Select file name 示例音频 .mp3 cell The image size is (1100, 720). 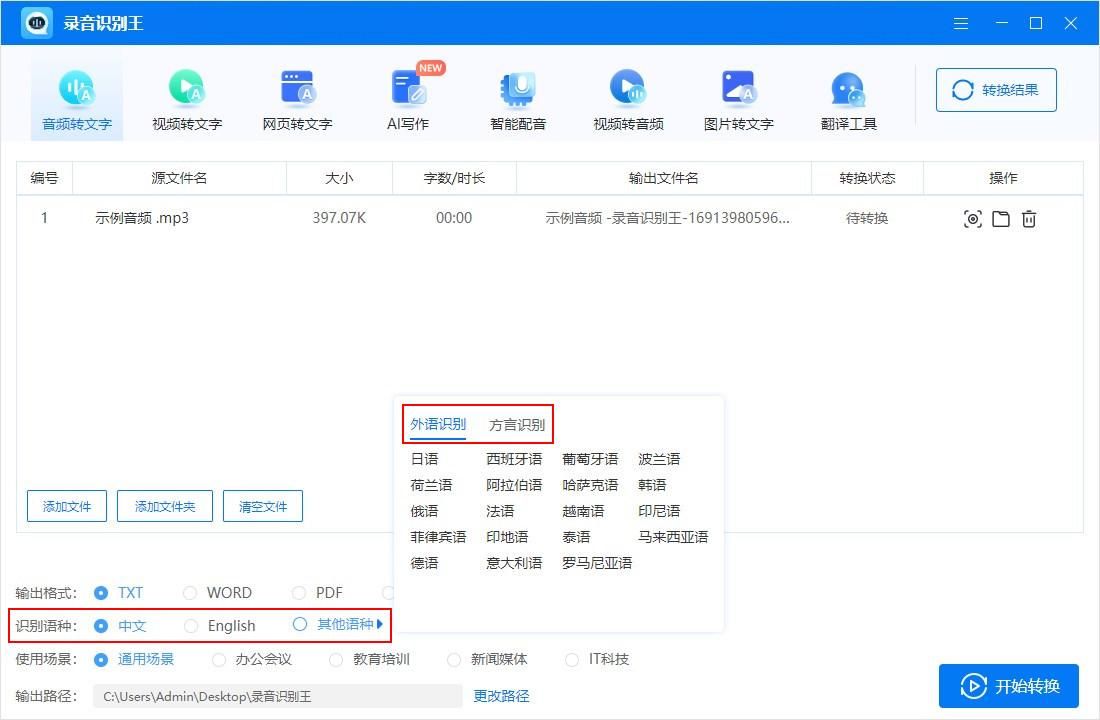tap(142, 218)
